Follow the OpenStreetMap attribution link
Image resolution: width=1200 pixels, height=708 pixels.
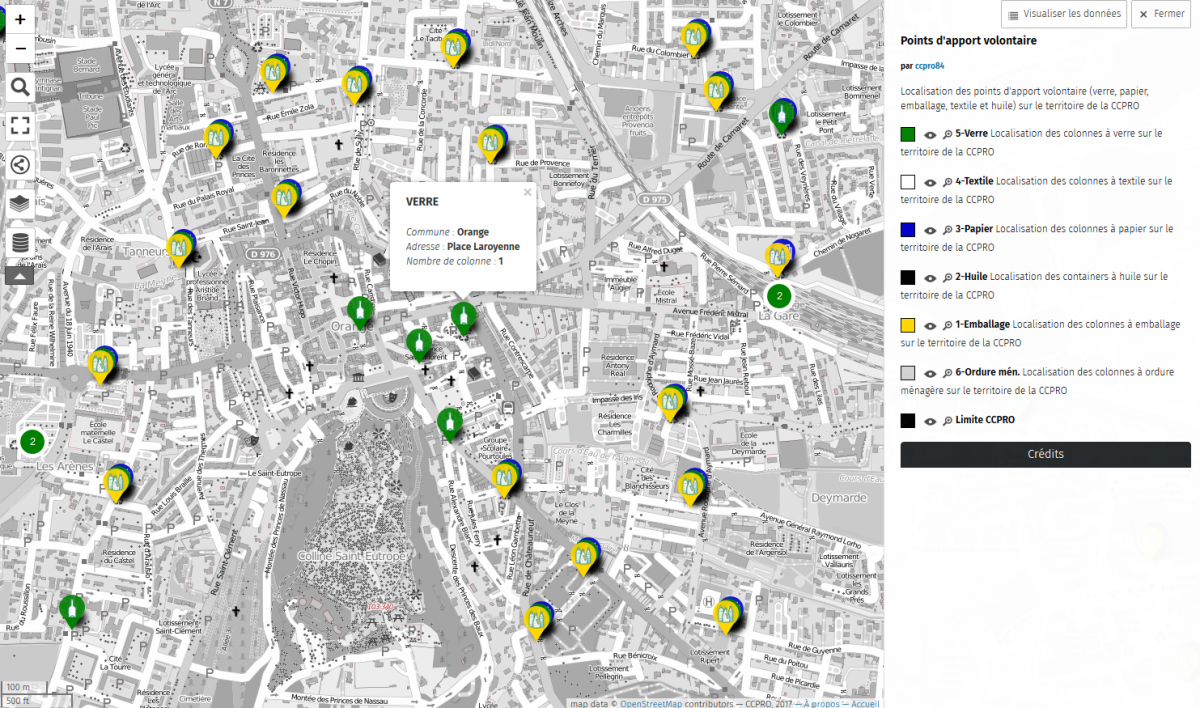(651, 703)
